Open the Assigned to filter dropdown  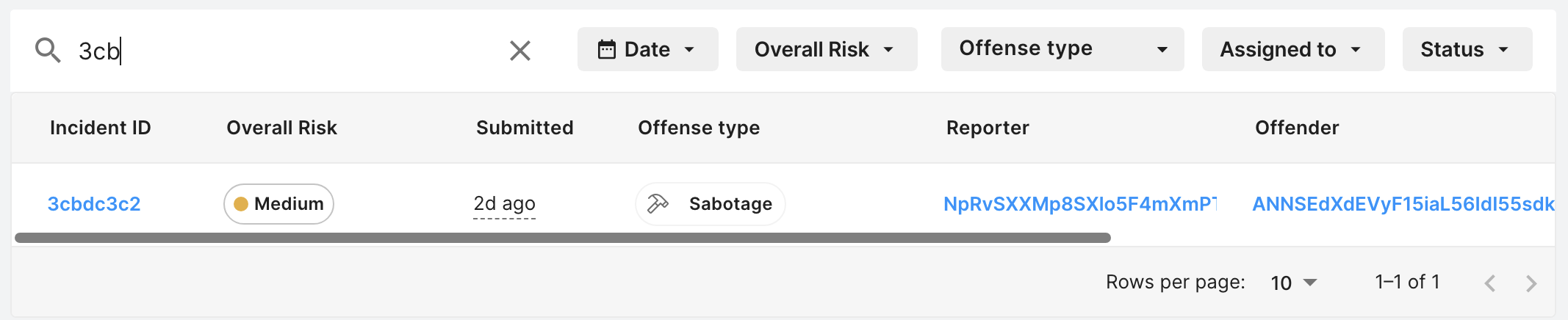tap(1292, 49)
